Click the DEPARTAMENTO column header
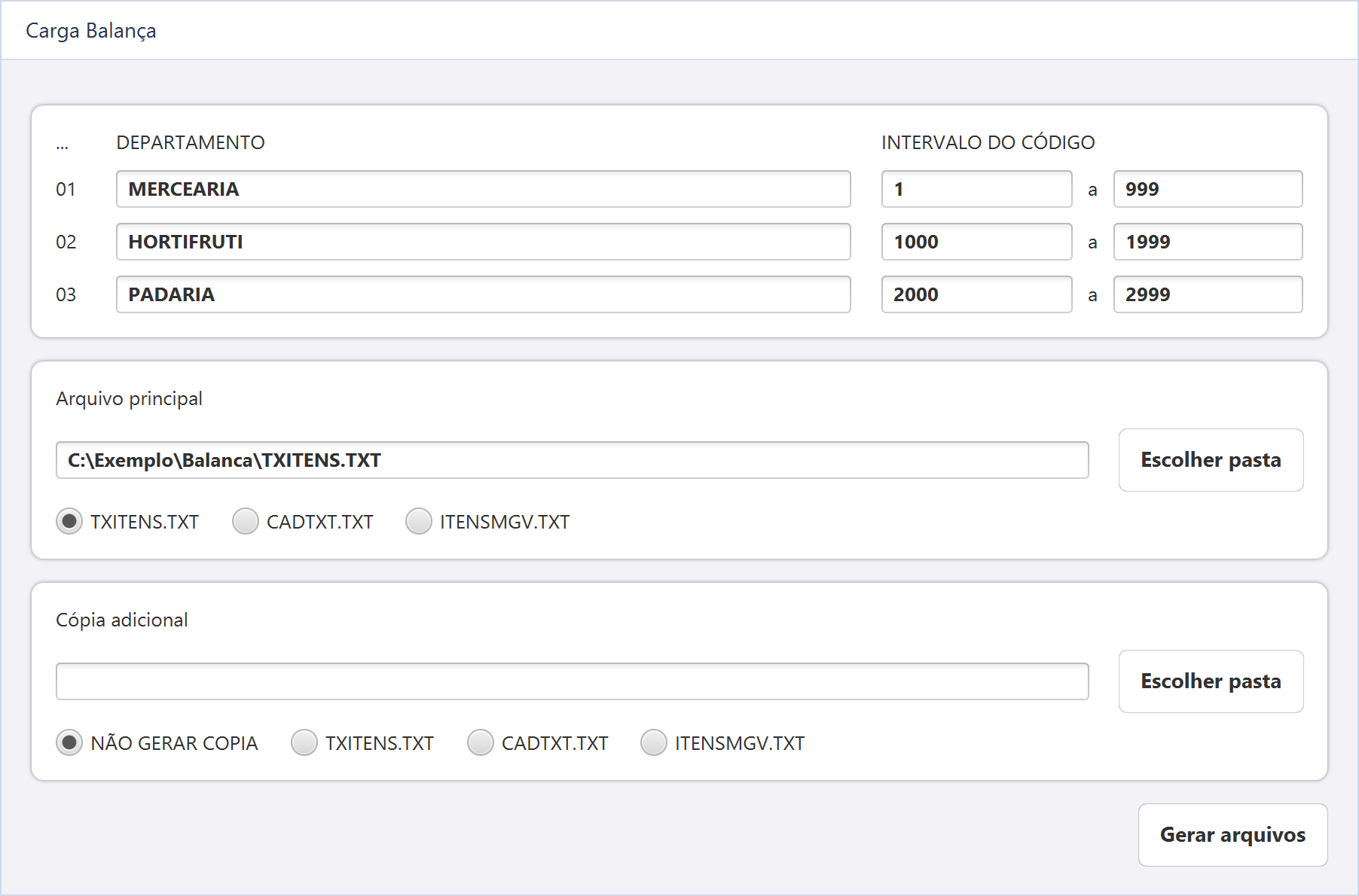This screenshot has width=1359, height=896. click(191, 142)
